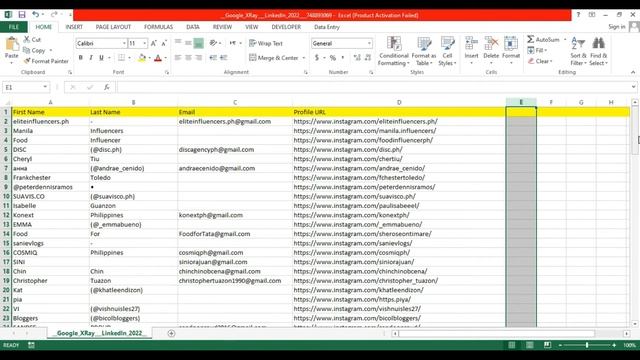Decrease font size with the smaller-A icon
The image size is (640, 360).
click(x=164, y=43)
